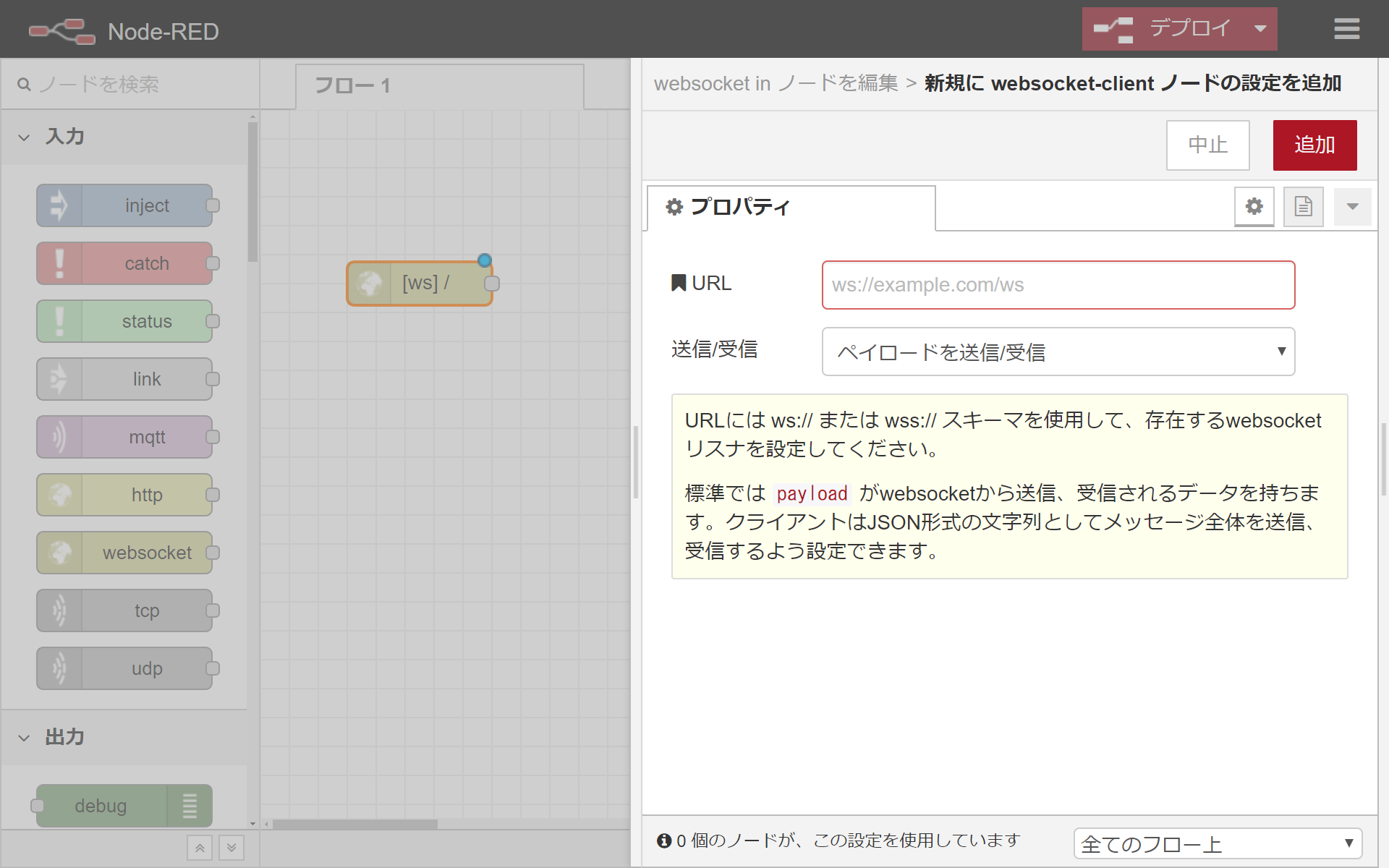Toggle the debug node's output button
The height and width of the screenshot is (868, 1389).
point(190,806)
